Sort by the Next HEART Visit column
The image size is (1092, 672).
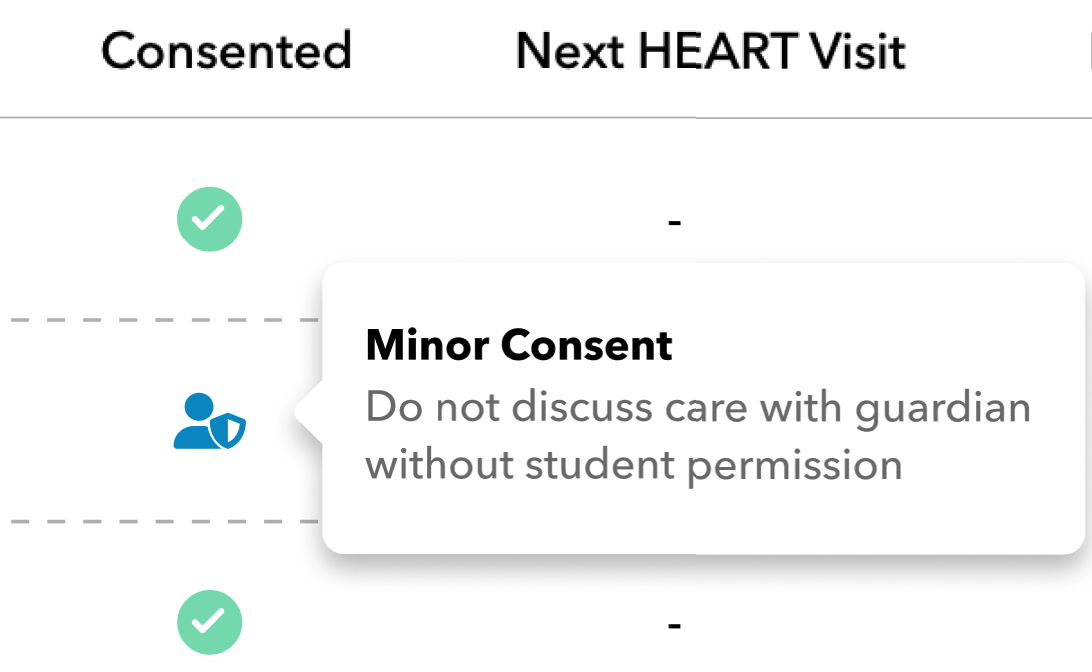[x=710, y=50]
